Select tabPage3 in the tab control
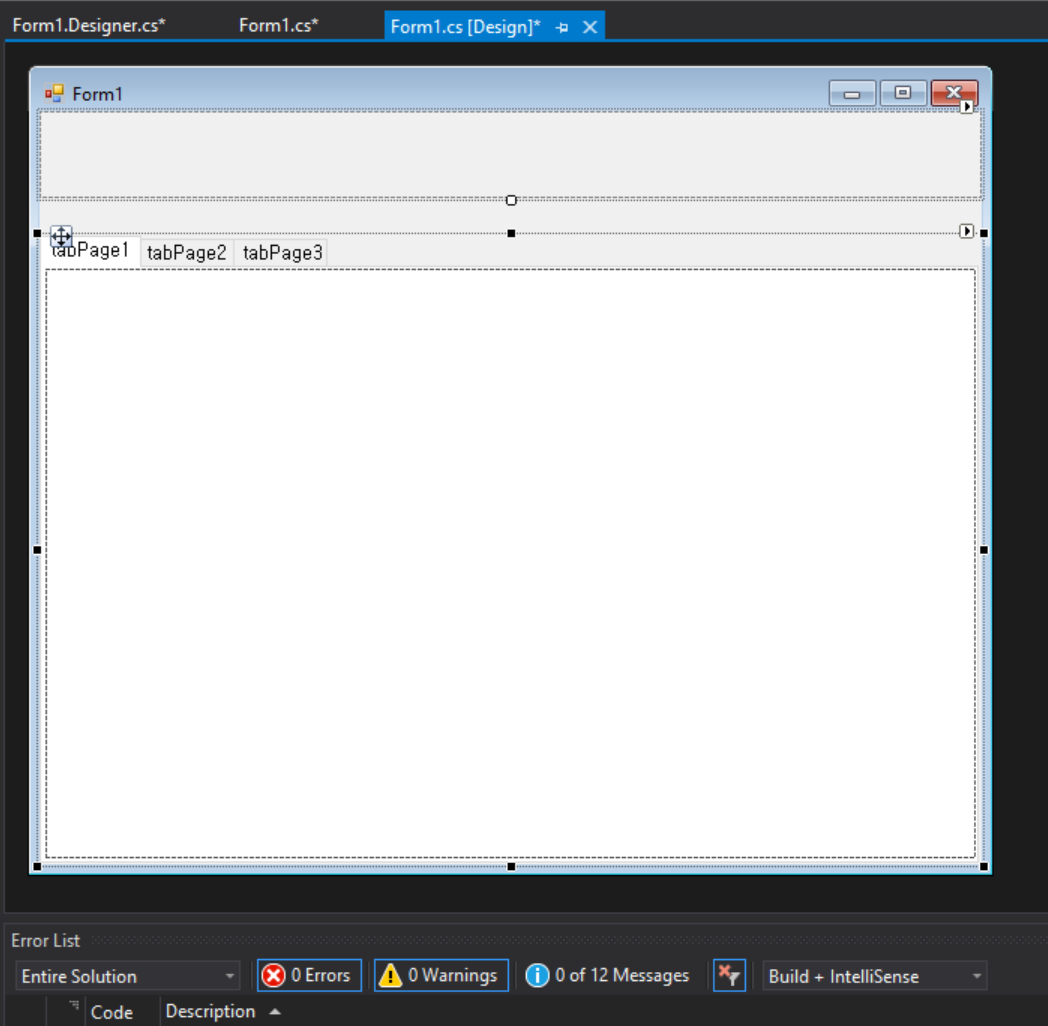 tap(282, 253)
